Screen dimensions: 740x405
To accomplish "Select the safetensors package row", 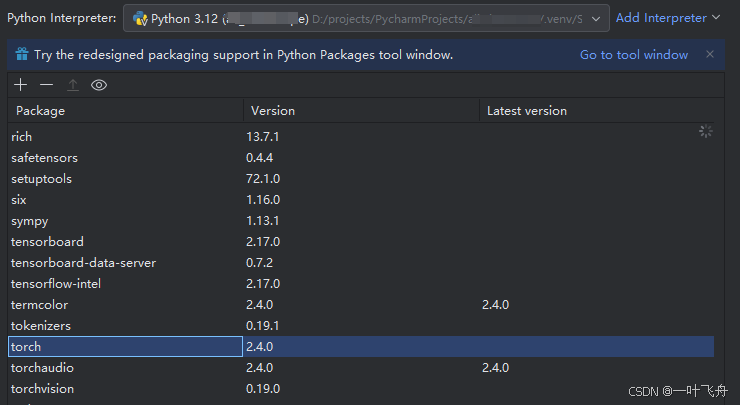I will tap(361, 158).
